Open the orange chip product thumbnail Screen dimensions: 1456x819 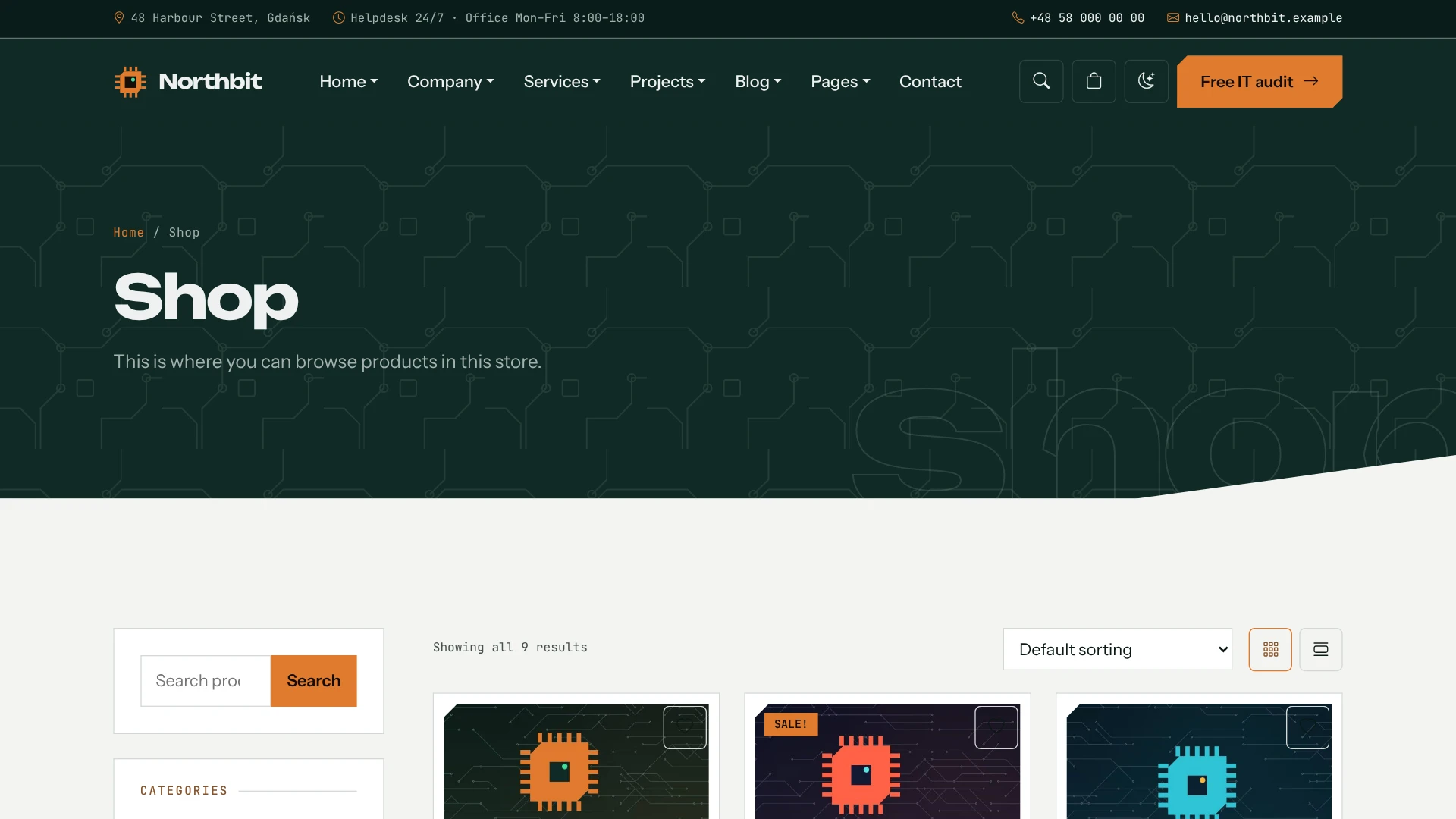[576, 761]
